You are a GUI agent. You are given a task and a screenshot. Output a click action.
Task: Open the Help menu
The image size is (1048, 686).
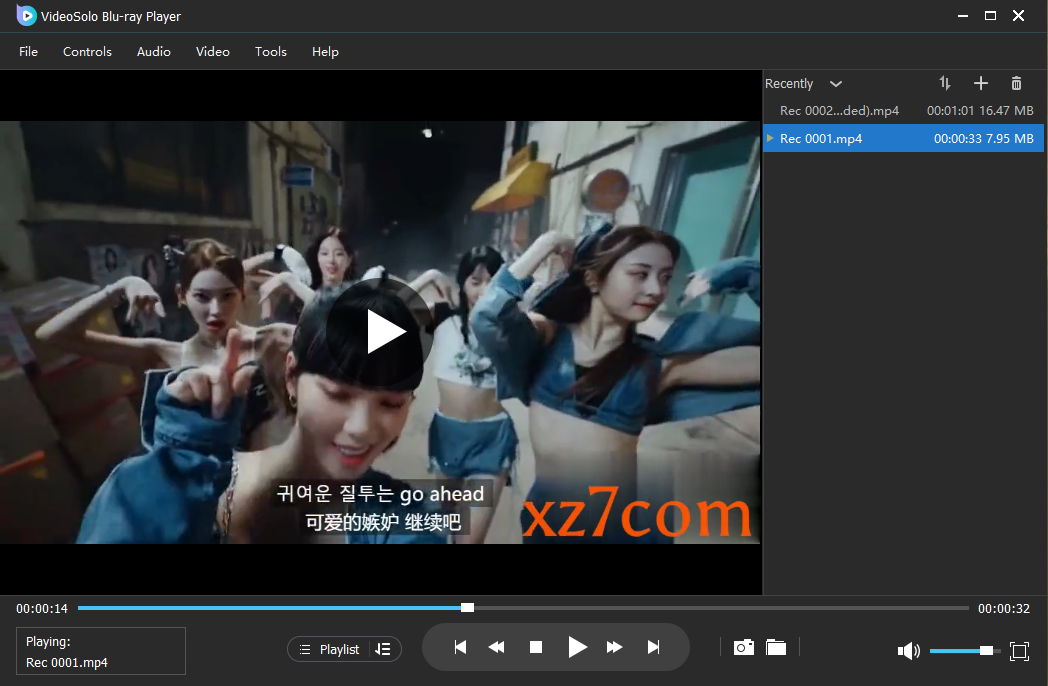(325, 51)
